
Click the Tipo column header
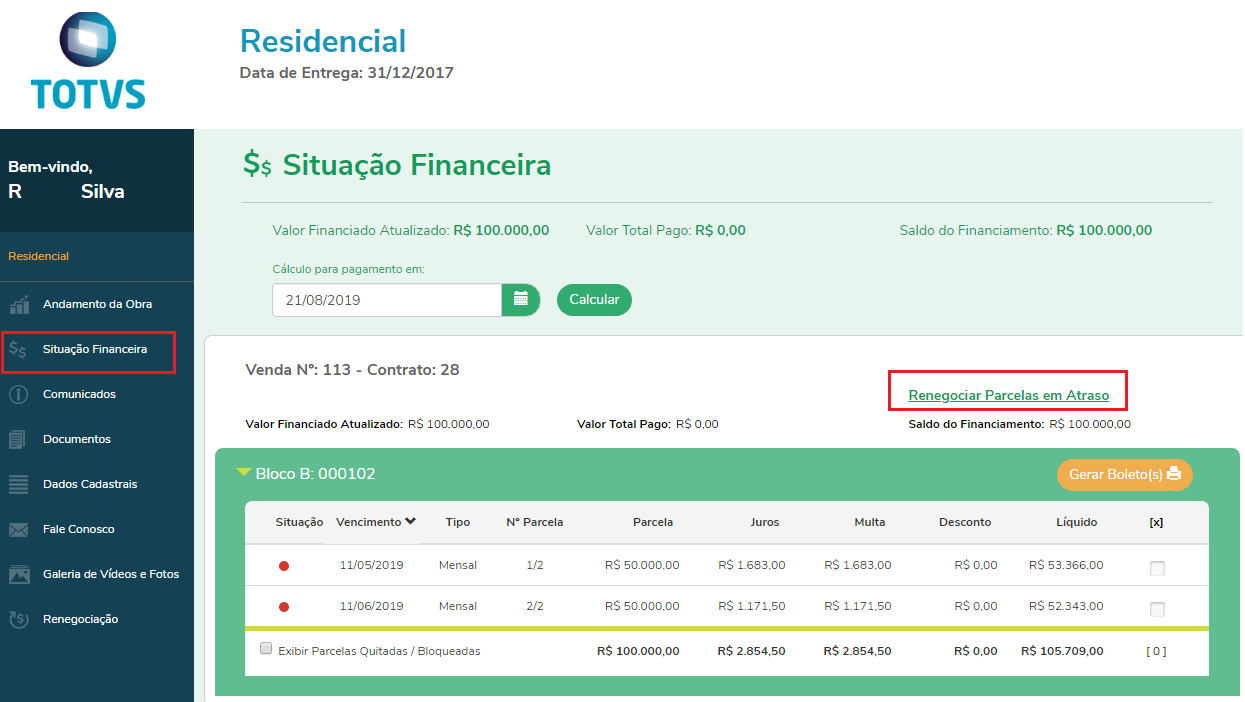[x=458, y=522]
